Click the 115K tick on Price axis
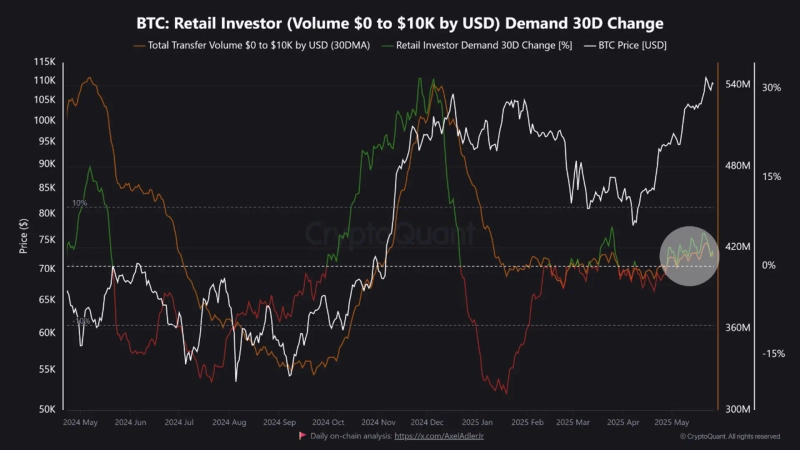This screenshot has width=800, height=450. [x=45, y=62]
